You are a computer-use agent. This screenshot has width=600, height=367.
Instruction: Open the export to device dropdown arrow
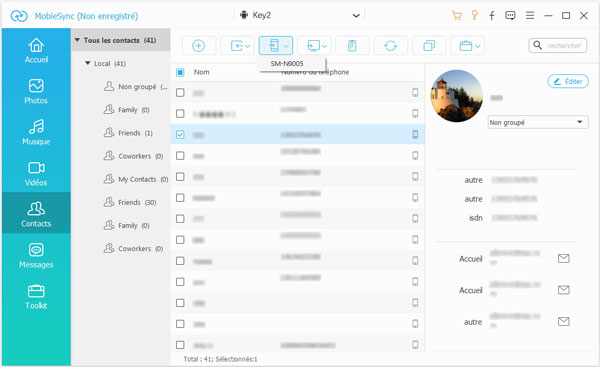[286, 46]
